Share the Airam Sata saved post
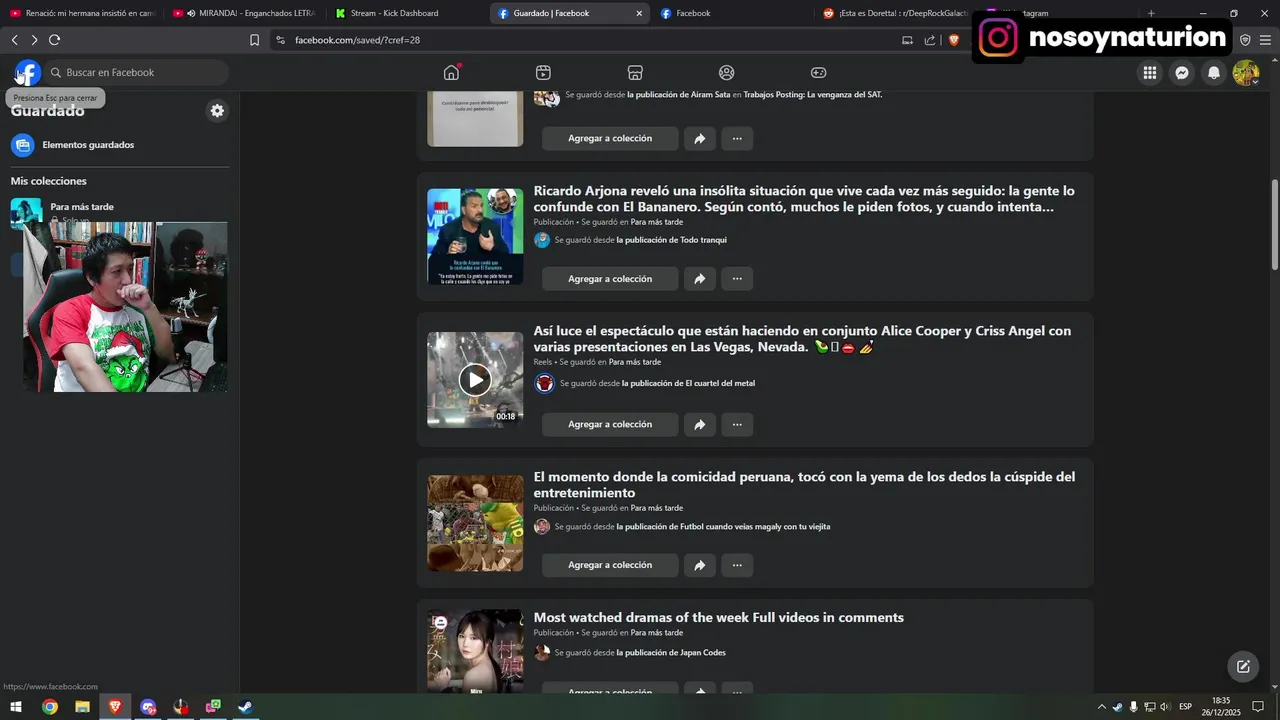1280x720 pixels. click(700, 138)
